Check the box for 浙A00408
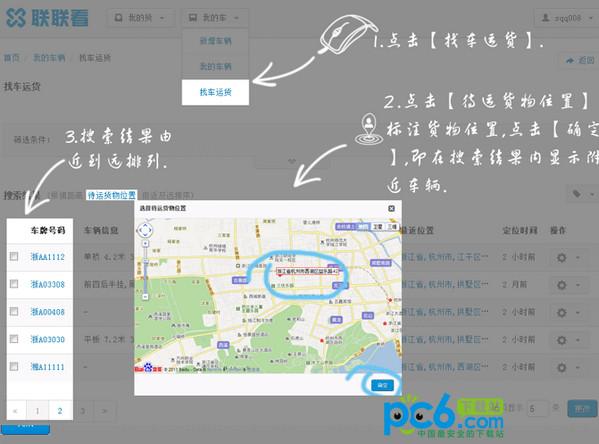 coord(14,311)
